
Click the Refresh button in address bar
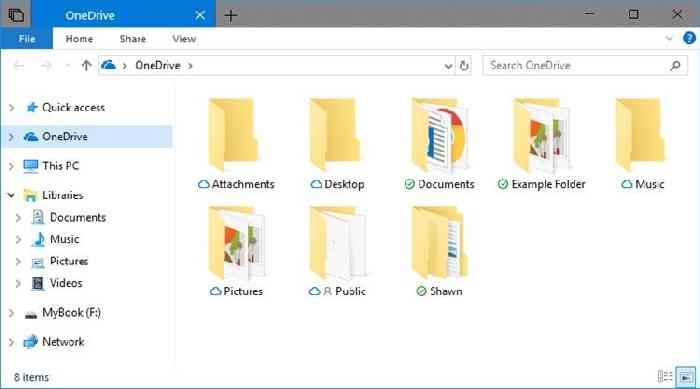464,66
